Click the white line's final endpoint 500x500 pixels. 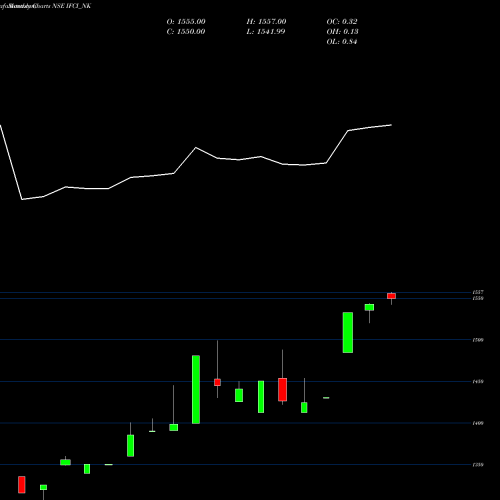pos(391,125)
